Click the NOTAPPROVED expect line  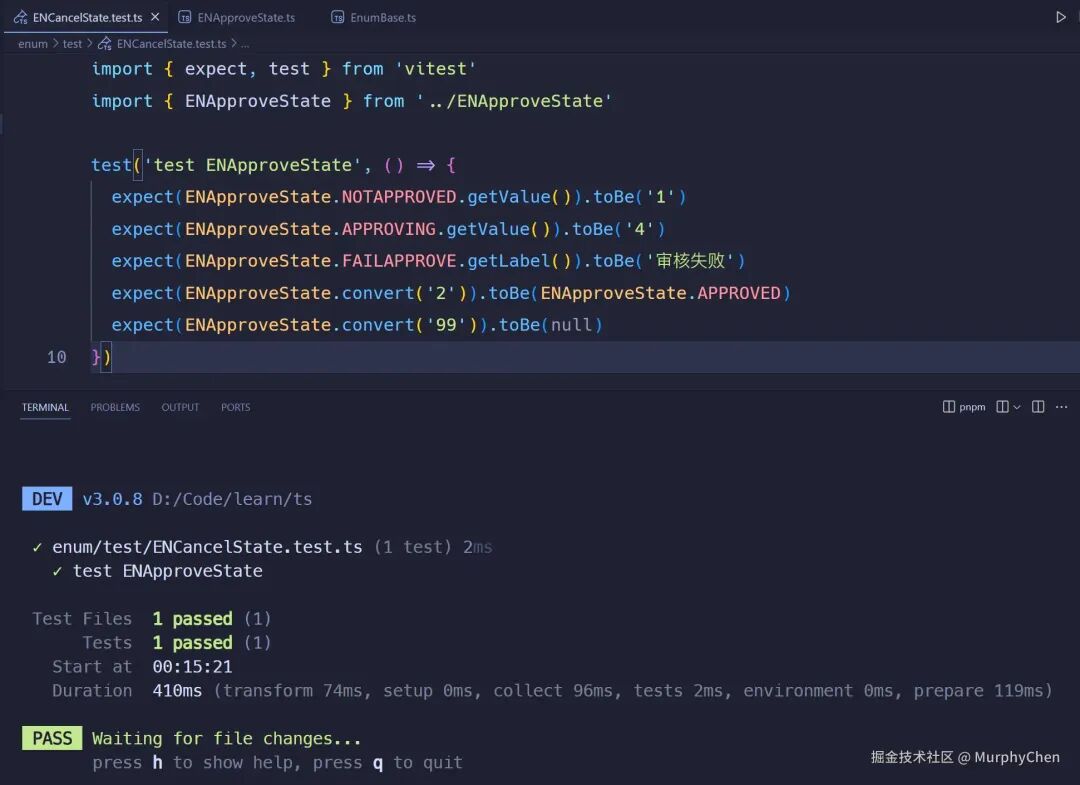pyautogui.click(x=399, y=197)
